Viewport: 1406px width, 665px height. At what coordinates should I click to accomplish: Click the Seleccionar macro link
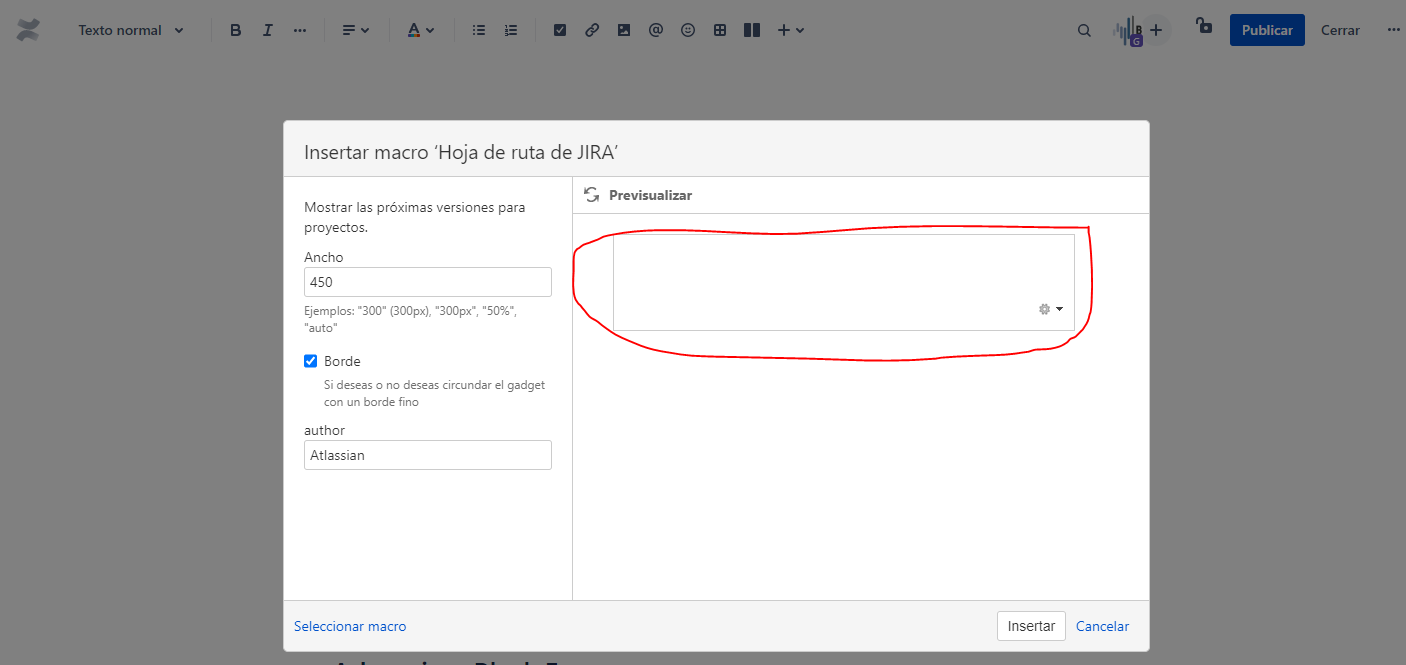(350, 626)
